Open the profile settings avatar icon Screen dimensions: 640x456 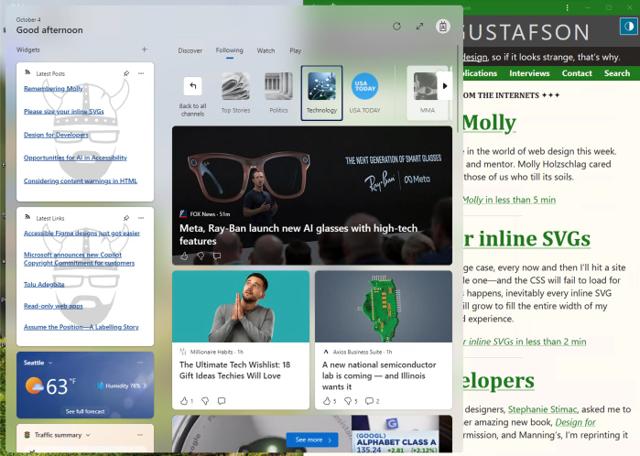(443, 26)
